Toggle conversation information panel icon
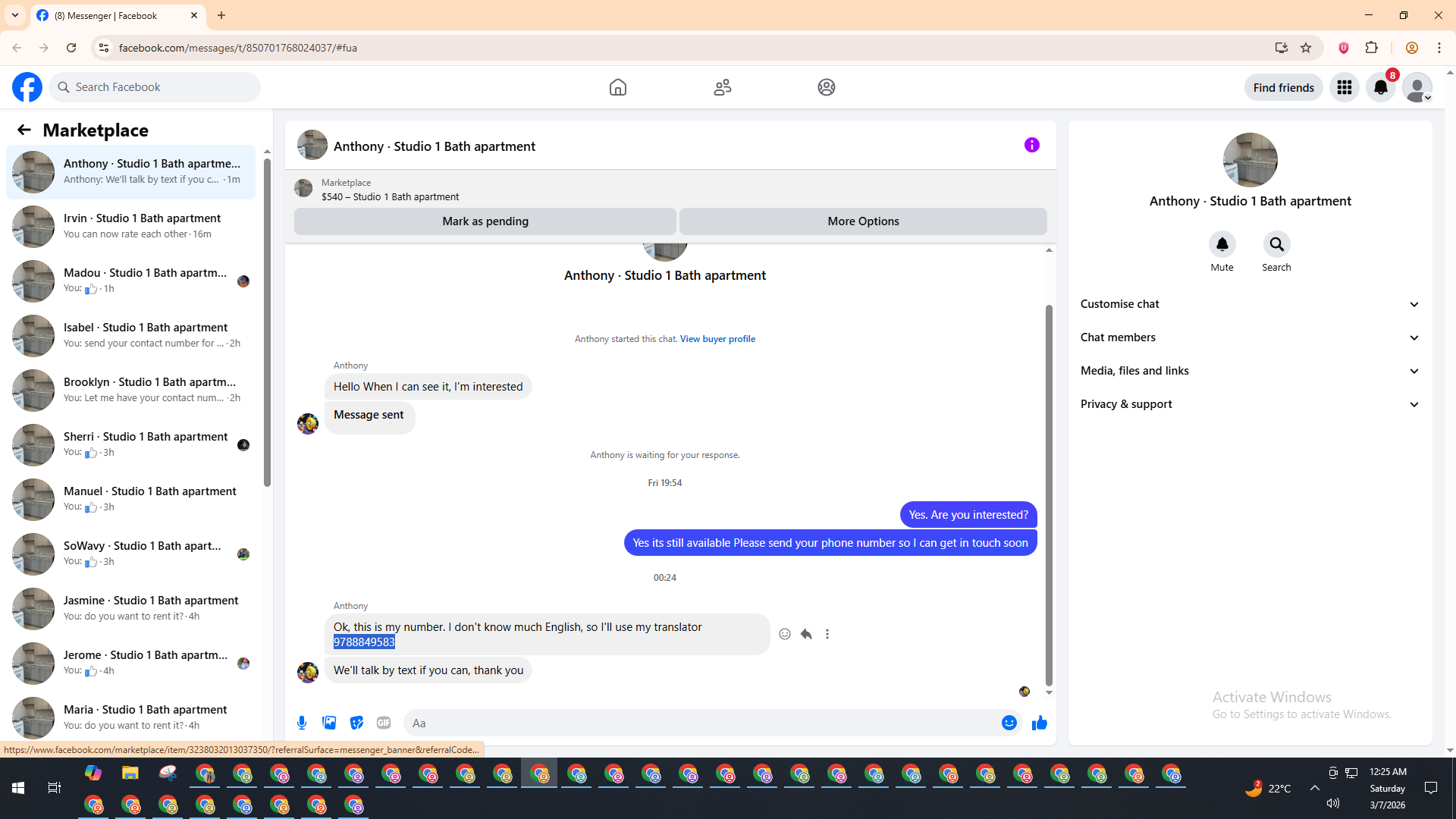Image resolution: width=1456 pixels, height=819 pixels. click(x=1031, y=145)
